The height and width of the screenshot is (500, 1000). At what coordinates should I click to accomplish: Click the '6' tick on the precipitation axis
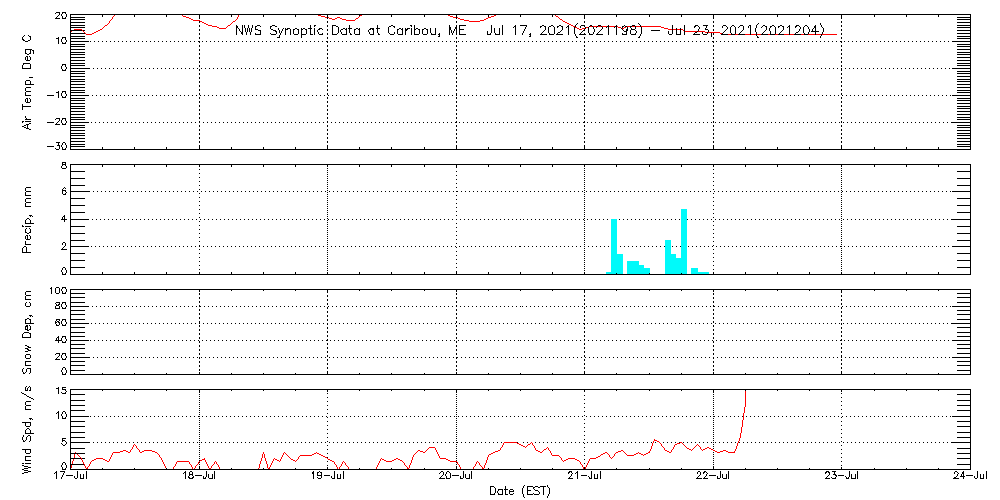pos(64,191)
